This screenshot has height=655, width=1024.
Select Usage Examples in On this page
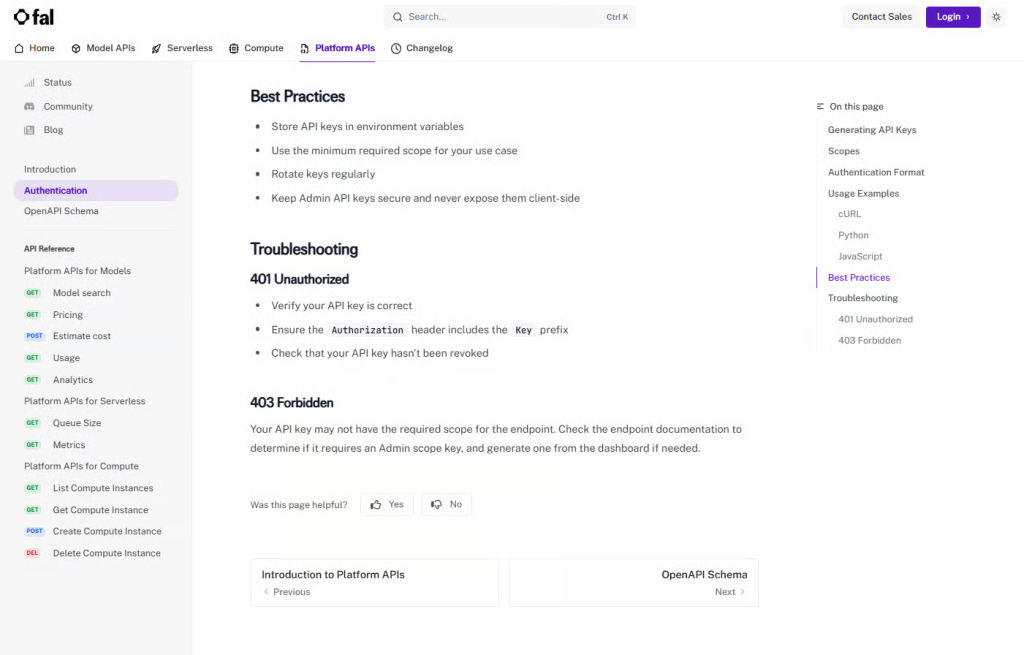click(863, 193)
